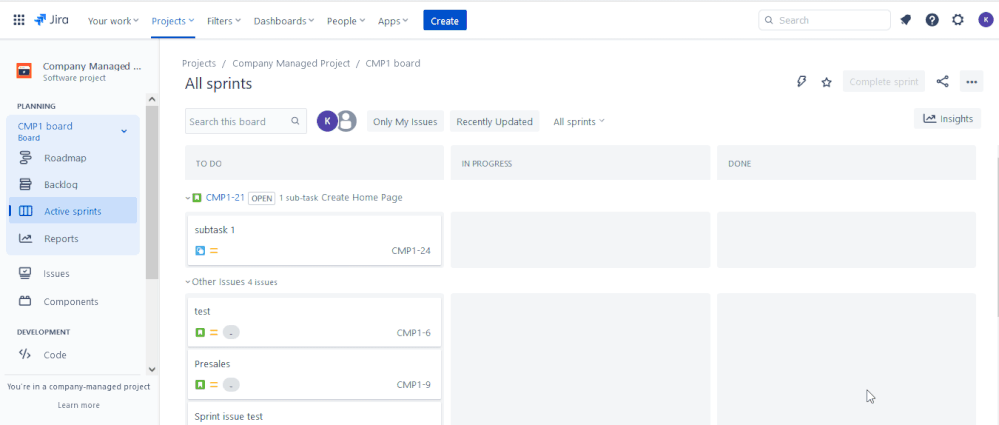Filter by assignee K avatar
The height and width of the screenshot is (425, 999).
(x=327, y=121)
